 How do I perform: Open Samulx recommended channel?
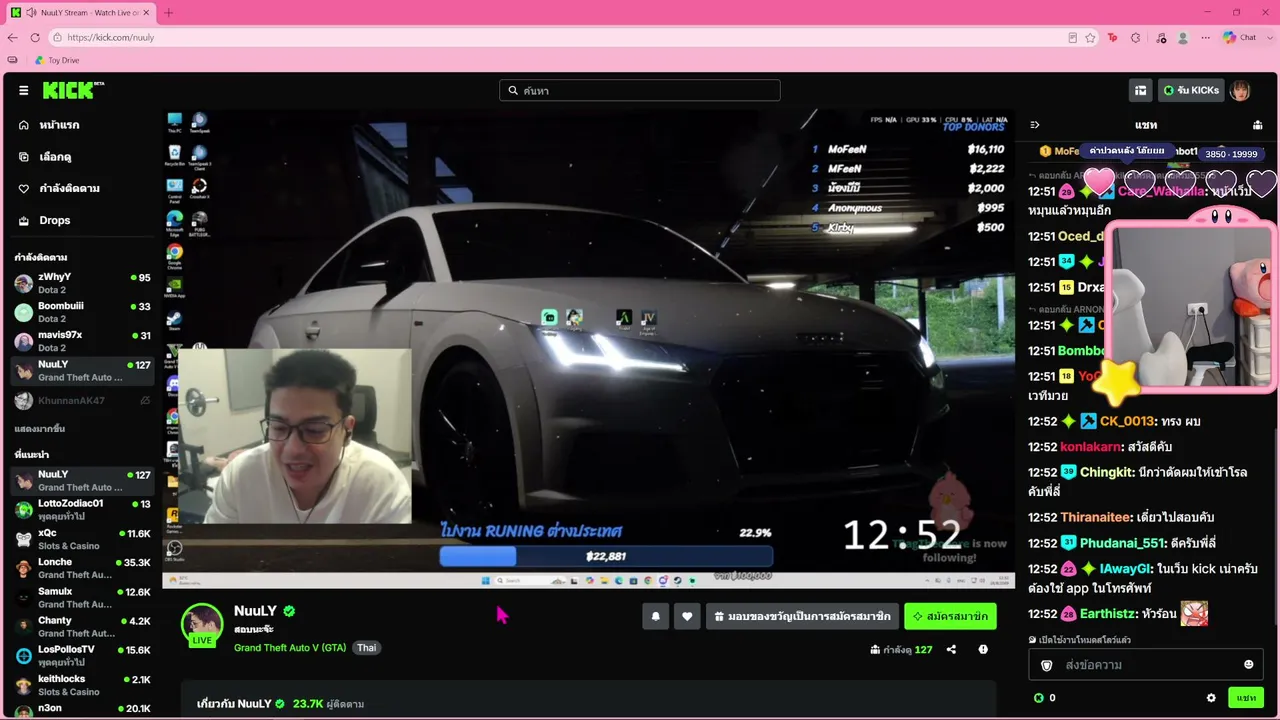coord(82,597)
